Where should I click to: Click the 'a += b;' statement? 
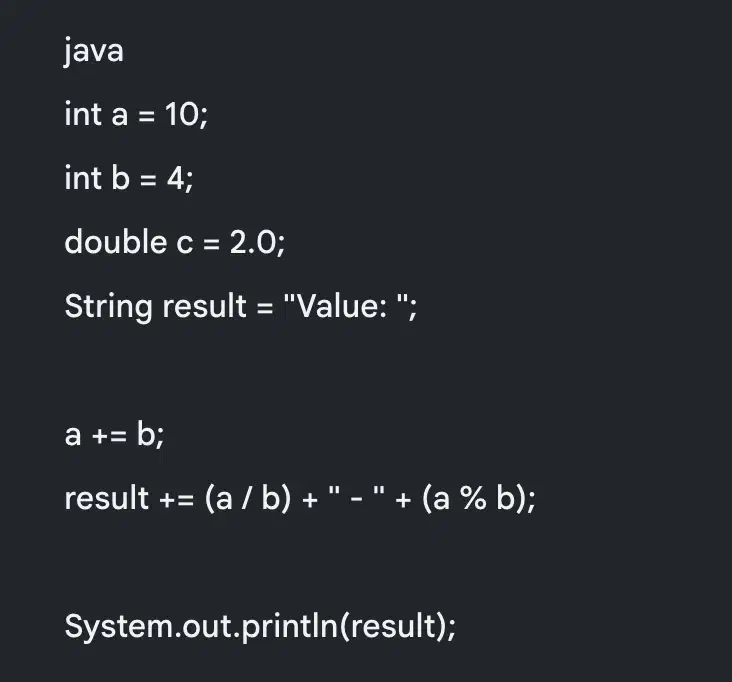click(114, 435)
